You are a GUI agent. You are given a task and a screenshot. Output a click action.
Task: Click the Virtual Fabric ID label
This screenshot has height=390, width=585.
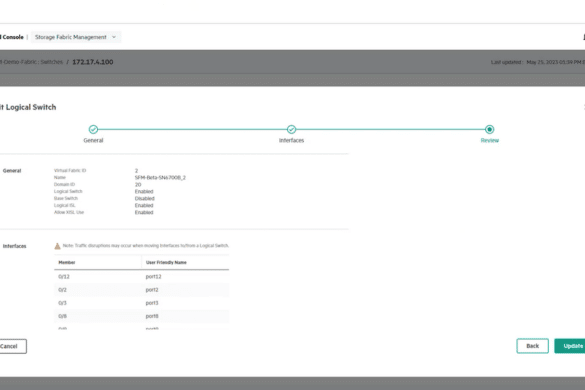(x=70, y=171)
